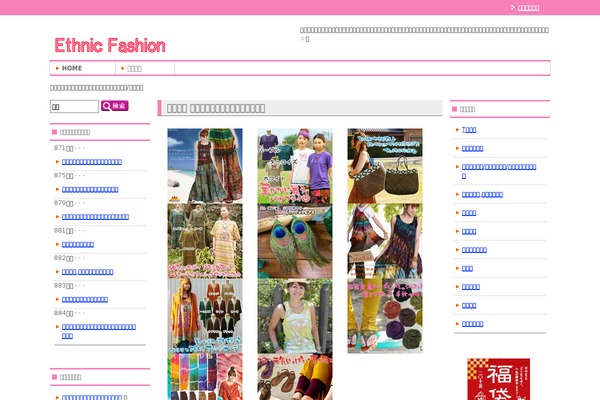
Task: Open the ranking link under 871
Action: pyautogui.click(x=92, y=162)
